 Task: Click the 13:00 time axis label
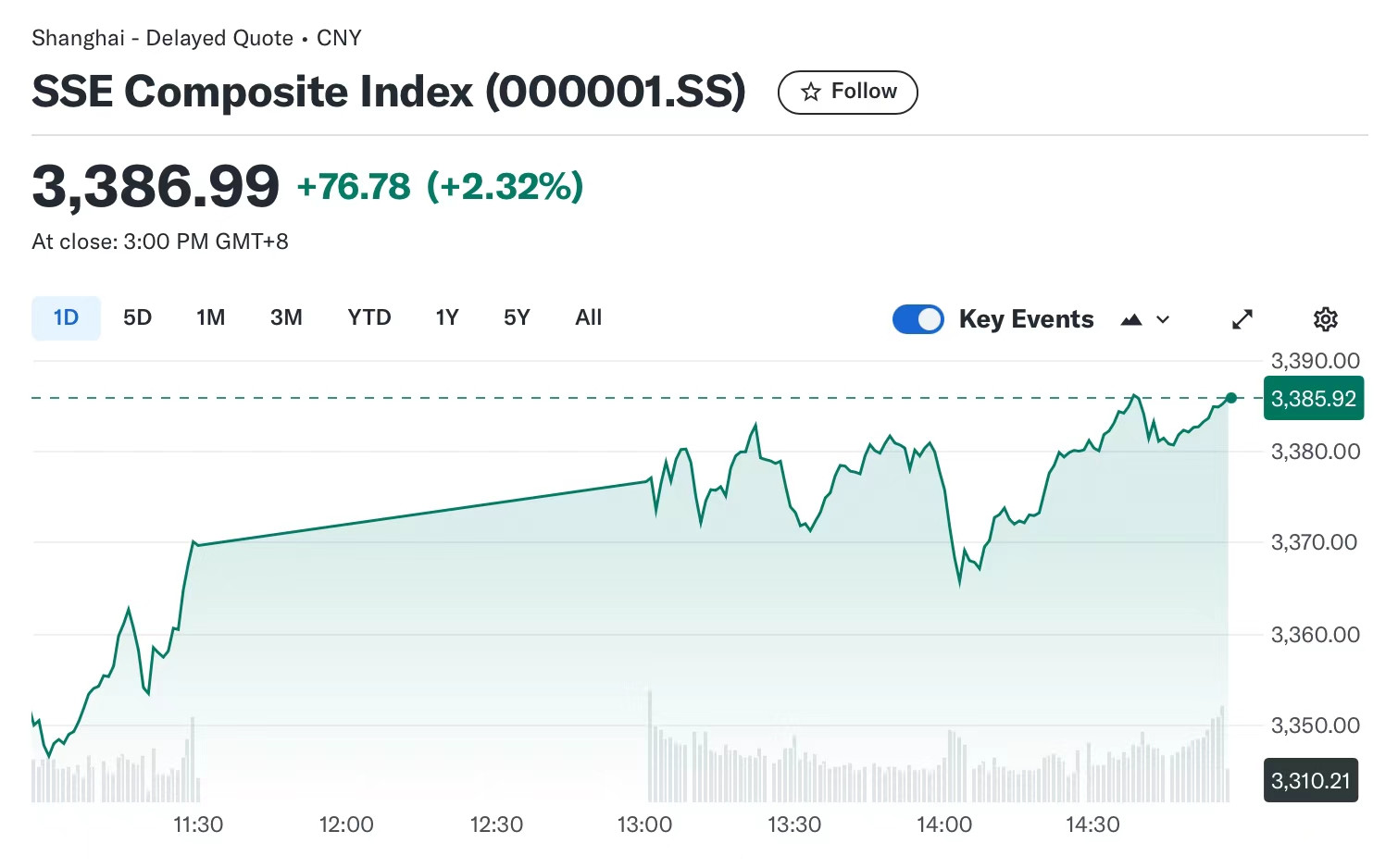coord(645,825)
